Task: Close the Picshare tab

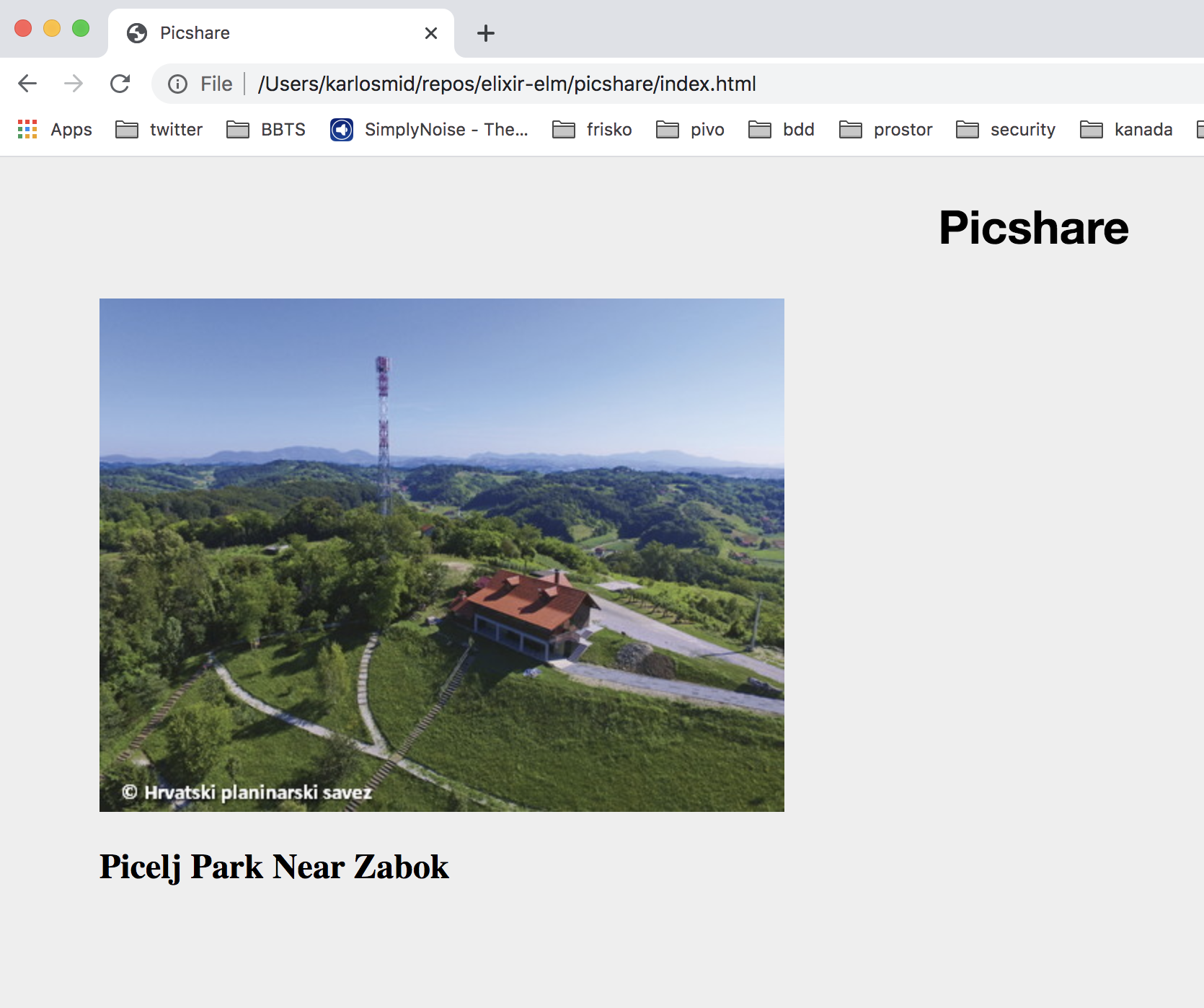Action: click(x=431, y=33)
